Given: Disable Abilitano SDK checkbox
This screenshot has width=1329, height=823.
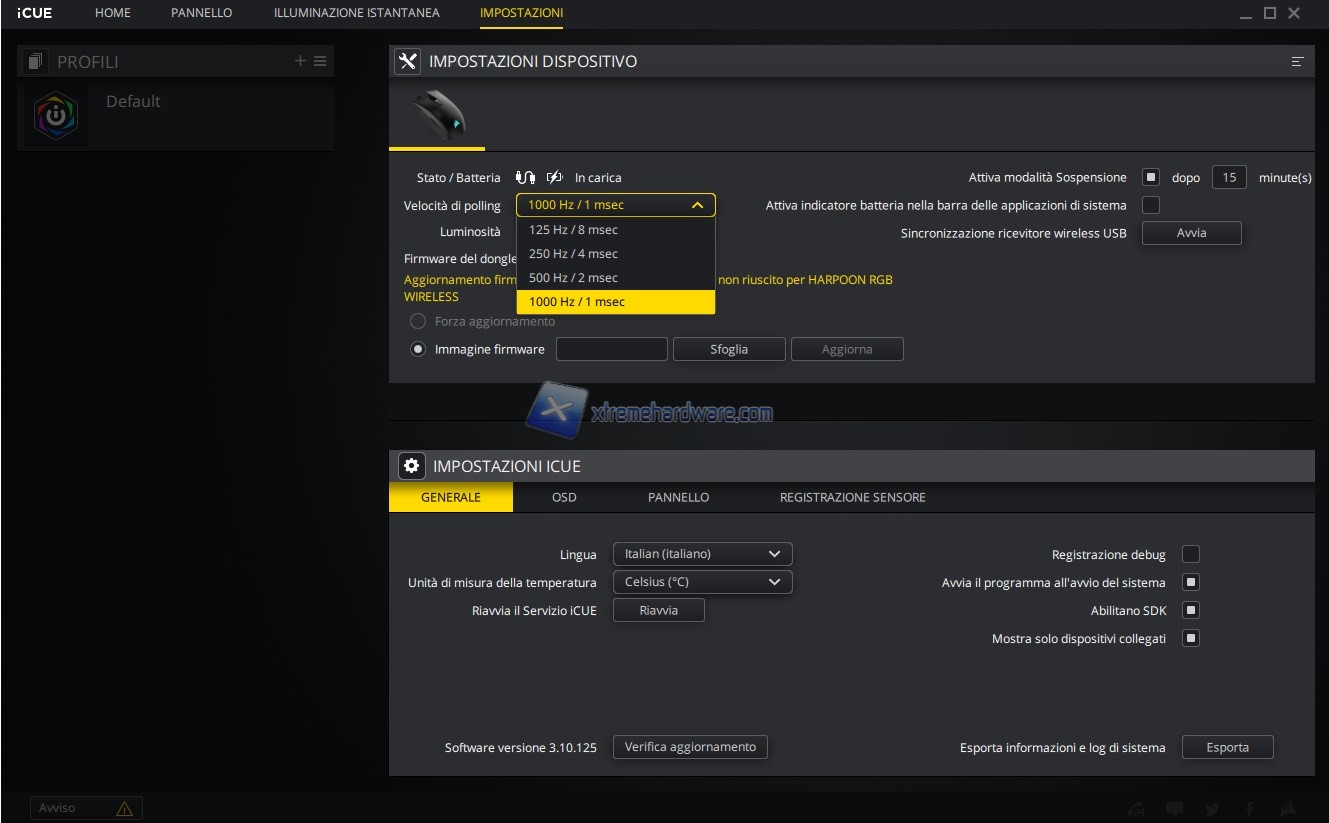Looking at the screenshot, I should [1191, 610].
